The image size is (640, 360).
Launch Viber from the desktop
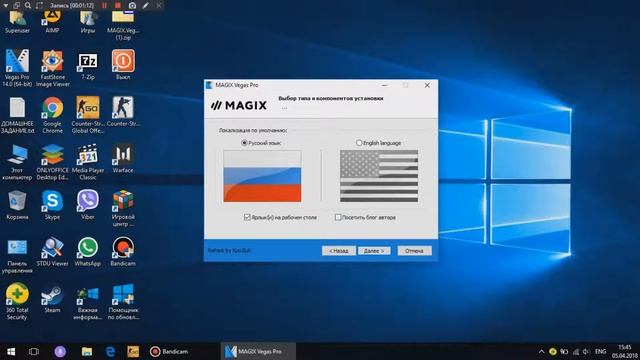88,205
